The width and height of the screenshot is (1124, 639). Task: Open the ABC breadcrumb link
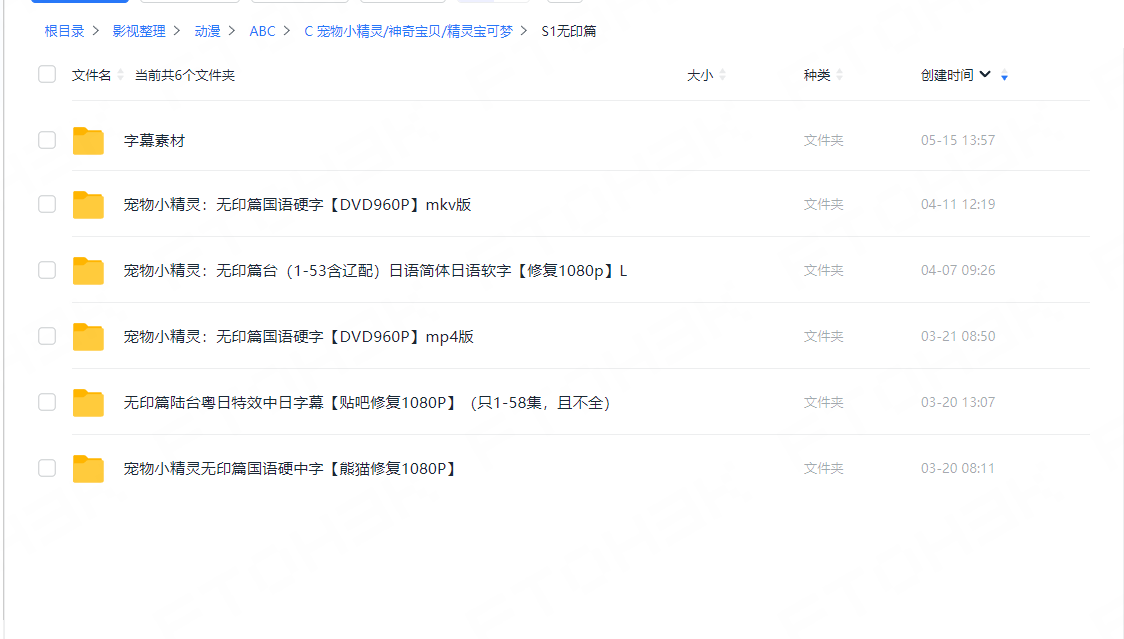click(262, 31)
